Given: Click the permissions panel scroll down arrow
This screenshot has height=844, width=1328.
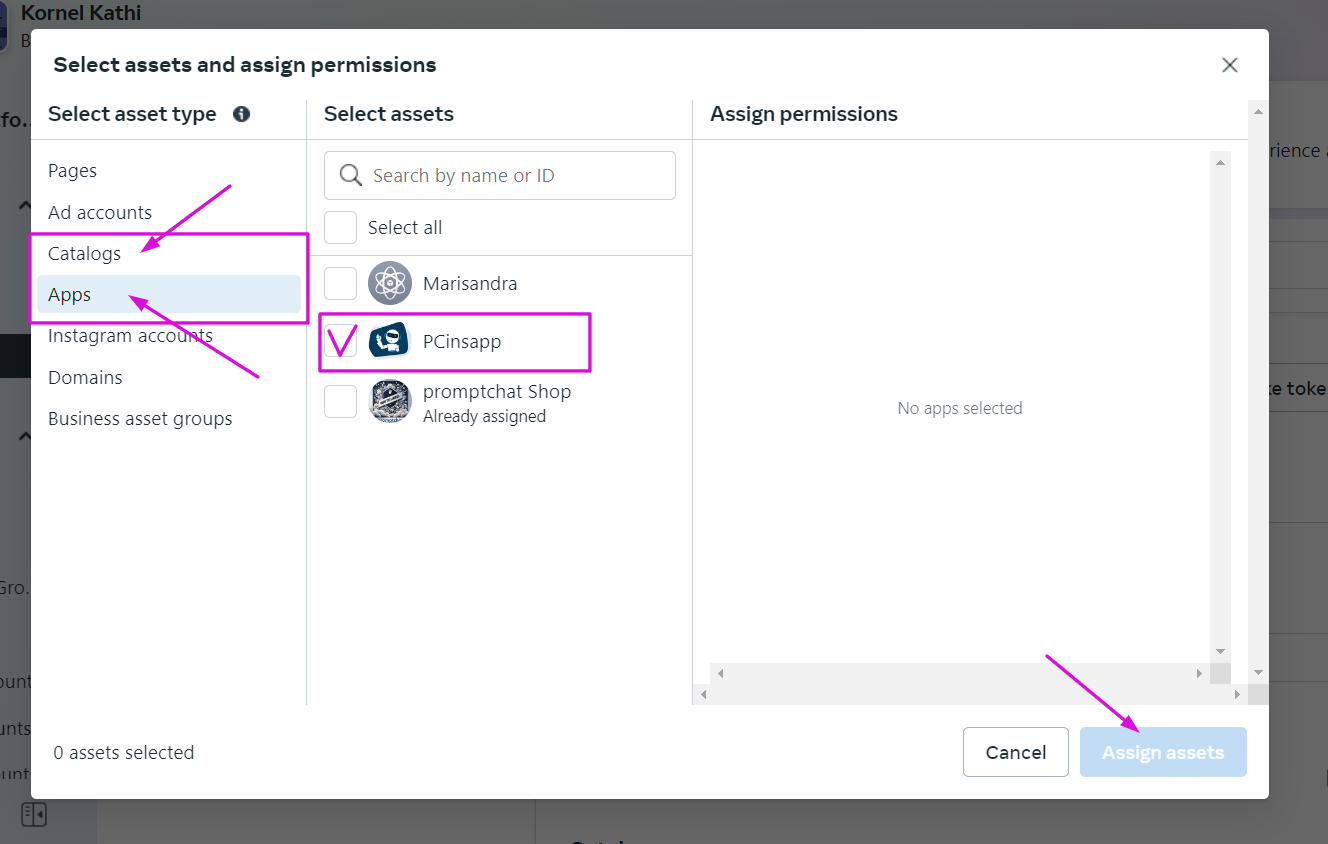Looking at the screenshot, I should 1220,652.
